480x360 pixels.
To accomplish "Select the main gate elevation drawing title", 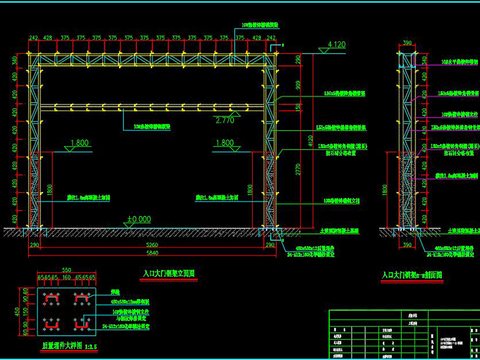I will (x=169, y=274).
